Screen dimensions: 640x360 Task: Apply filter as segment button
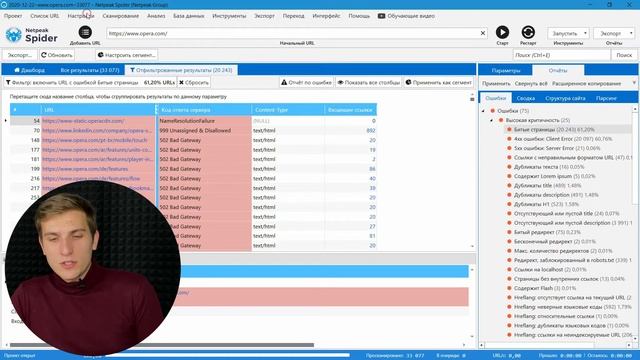click(438, 82)
